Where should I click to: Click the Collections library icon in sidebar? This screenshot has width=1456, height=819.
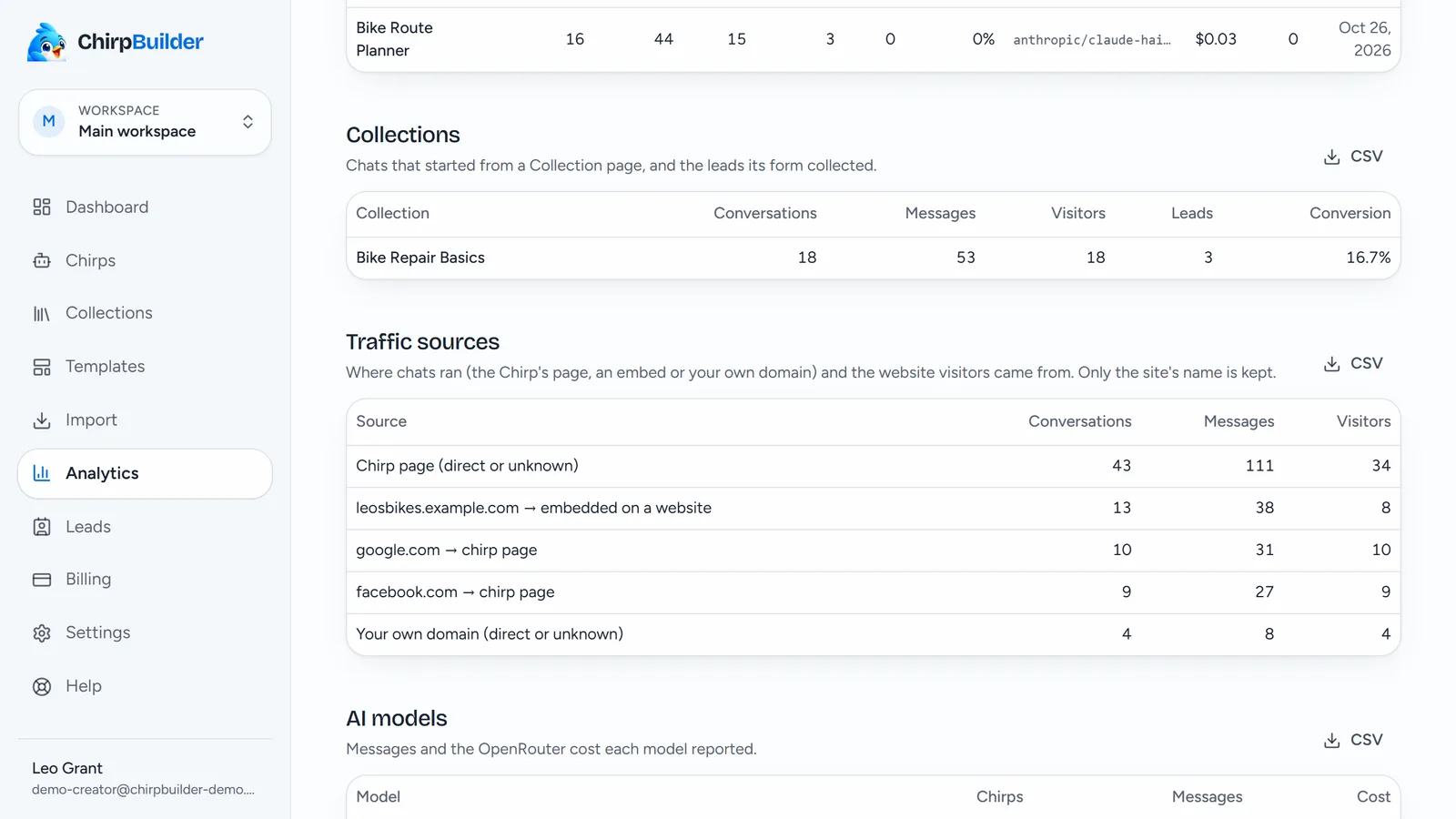tap(42, 314)
